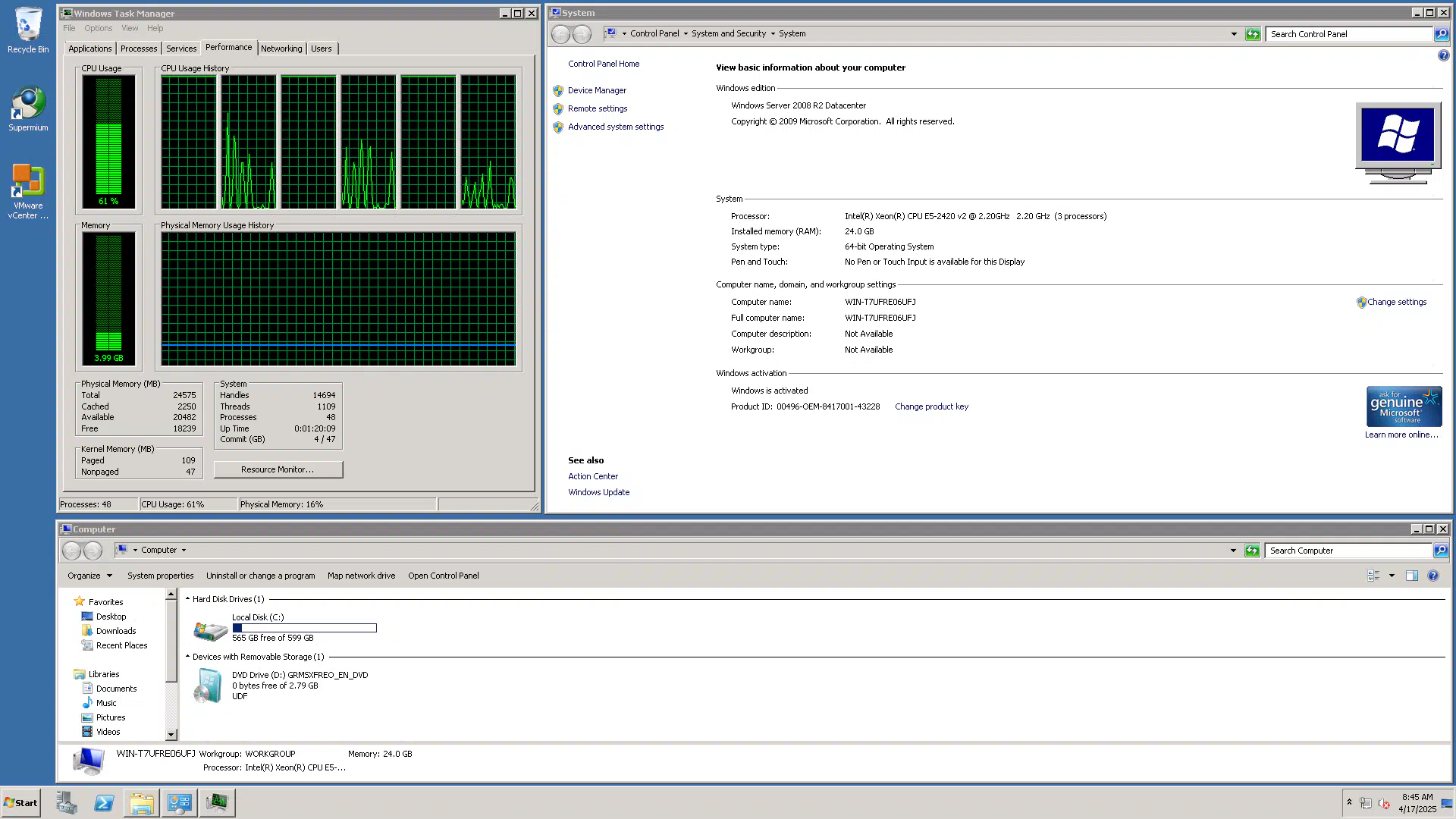Collapse Devices with Removable Storage group
Screen dimensions: 1456x819
click(187, 657)
